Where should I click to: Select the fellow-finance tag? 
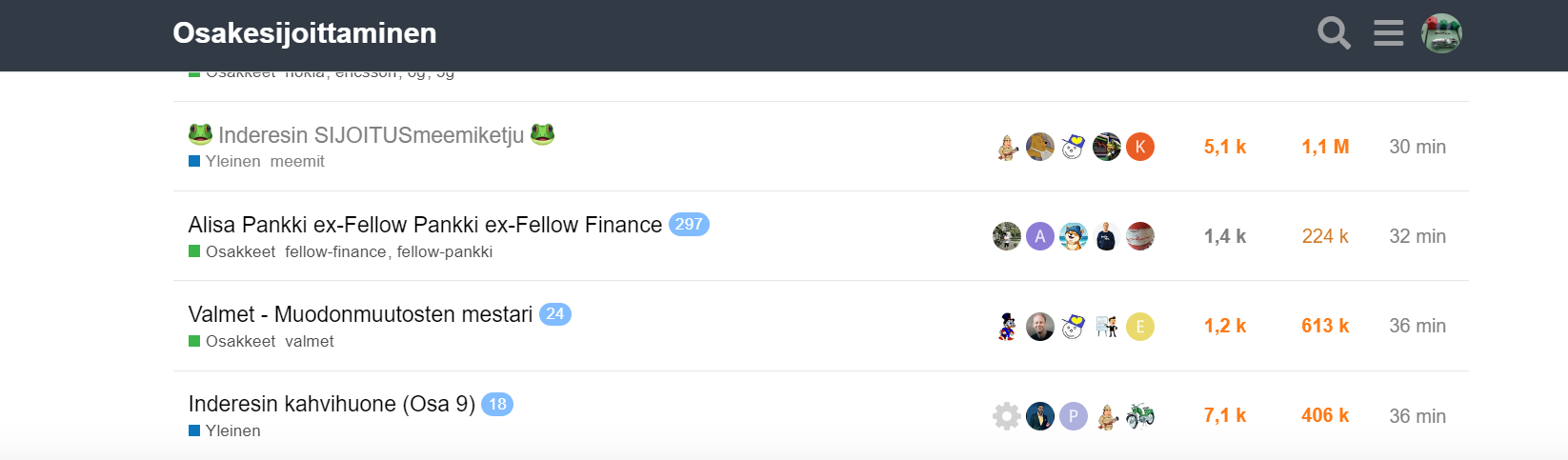click(335, 252)
